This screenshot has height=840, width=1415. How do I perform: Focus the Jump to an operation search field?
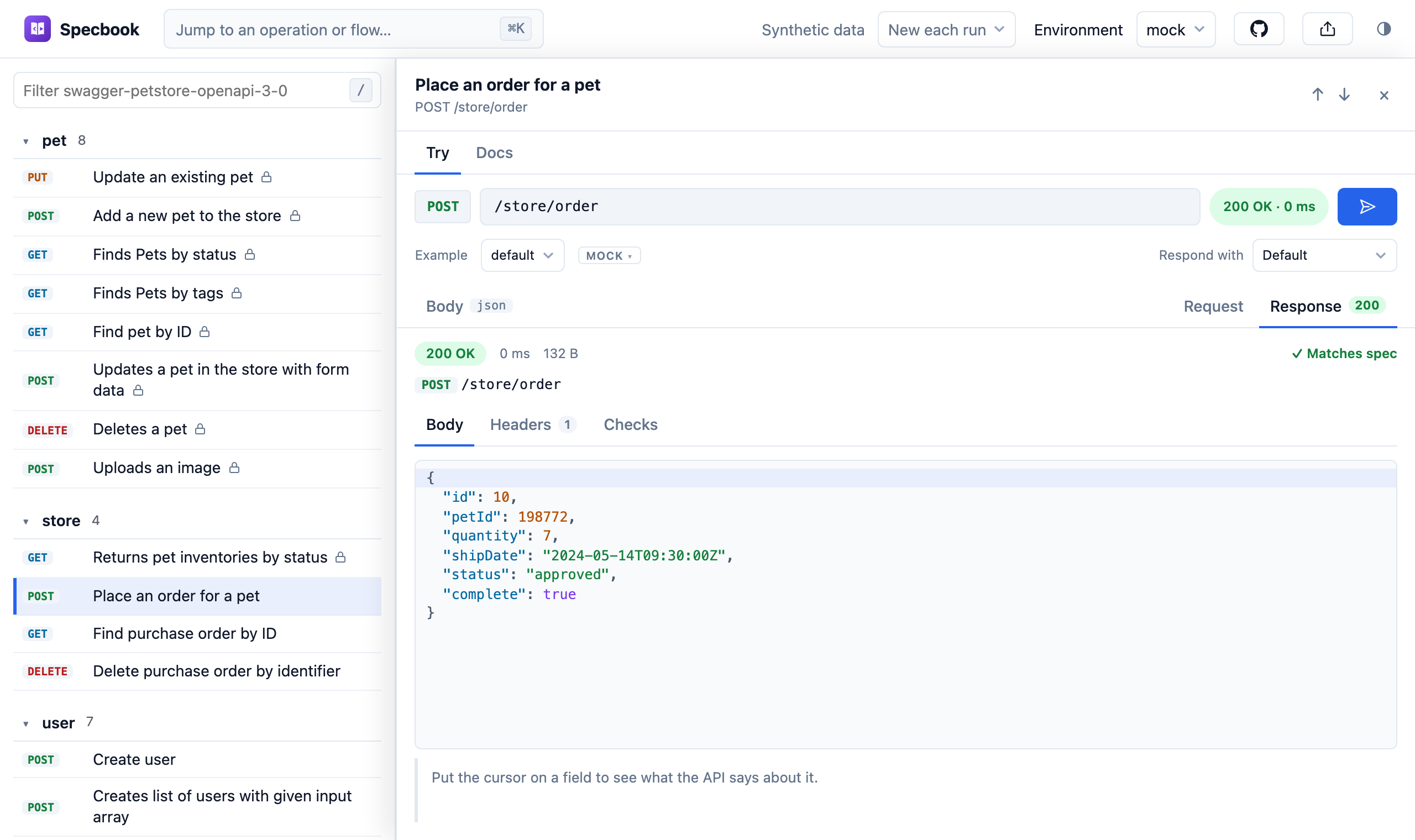tap(353, 29)
